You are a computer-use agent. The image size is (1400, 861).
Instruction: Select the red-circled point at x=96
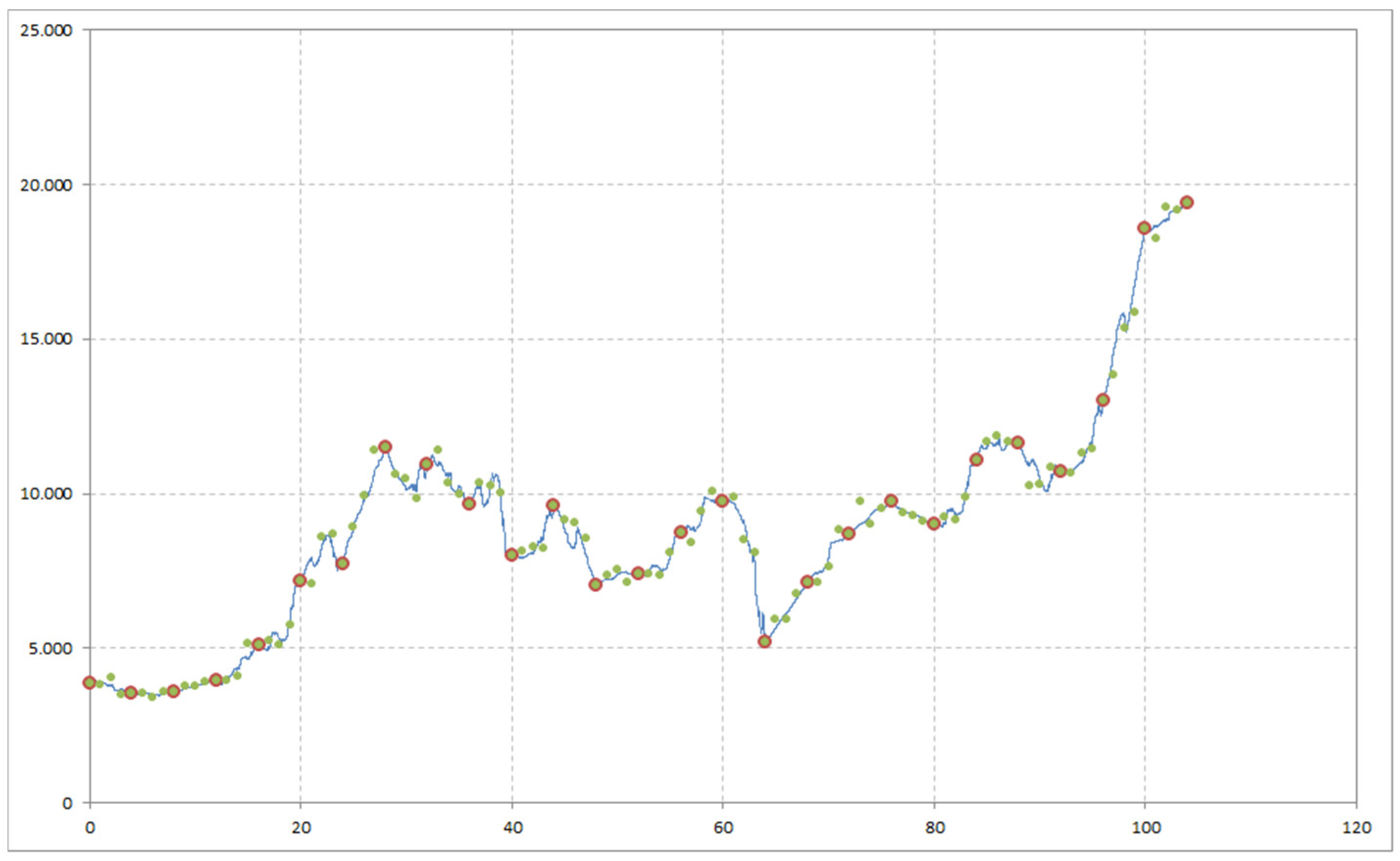[x=1102, y=400]
